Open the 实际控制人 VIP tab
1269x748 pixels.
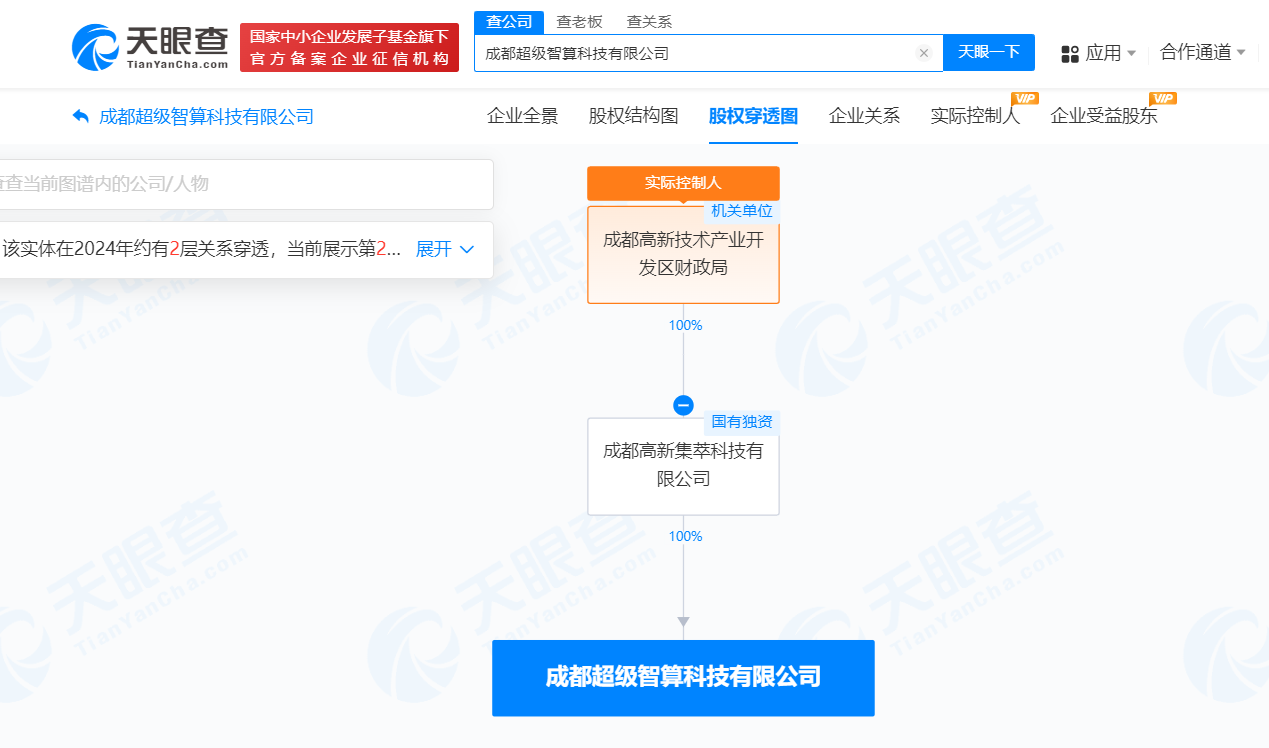pos(975,116)
